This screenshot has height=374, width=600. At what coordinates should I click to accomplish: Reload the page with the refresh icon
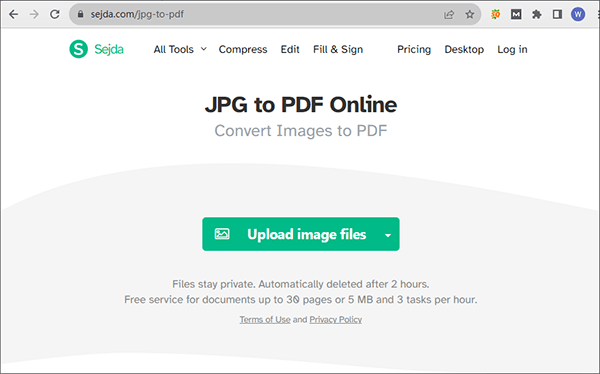(x=55, y=15)
